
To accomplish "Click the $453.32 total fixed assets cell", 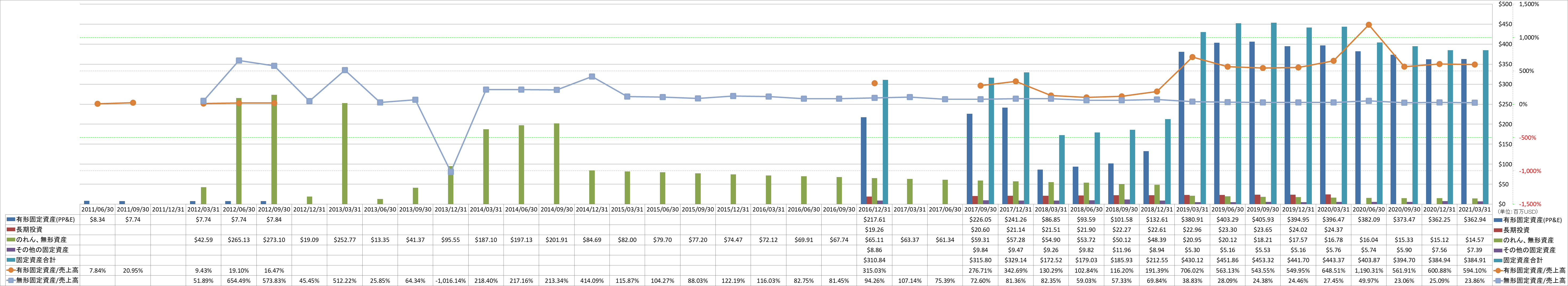I will point(1263,260).
